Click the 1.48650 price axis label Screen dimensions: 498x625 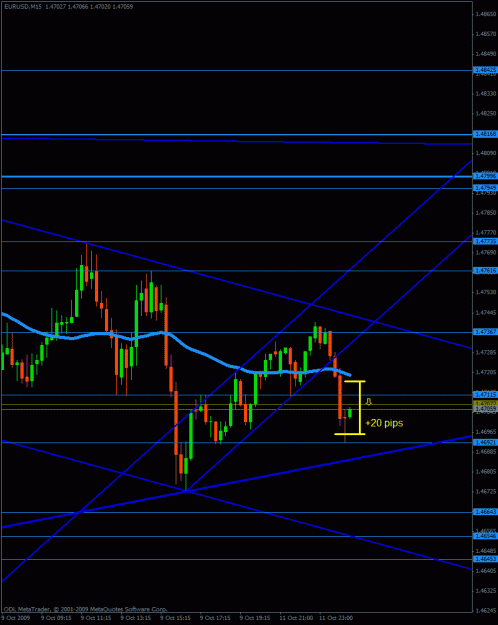pyautogui.click(x=486, y=14)
